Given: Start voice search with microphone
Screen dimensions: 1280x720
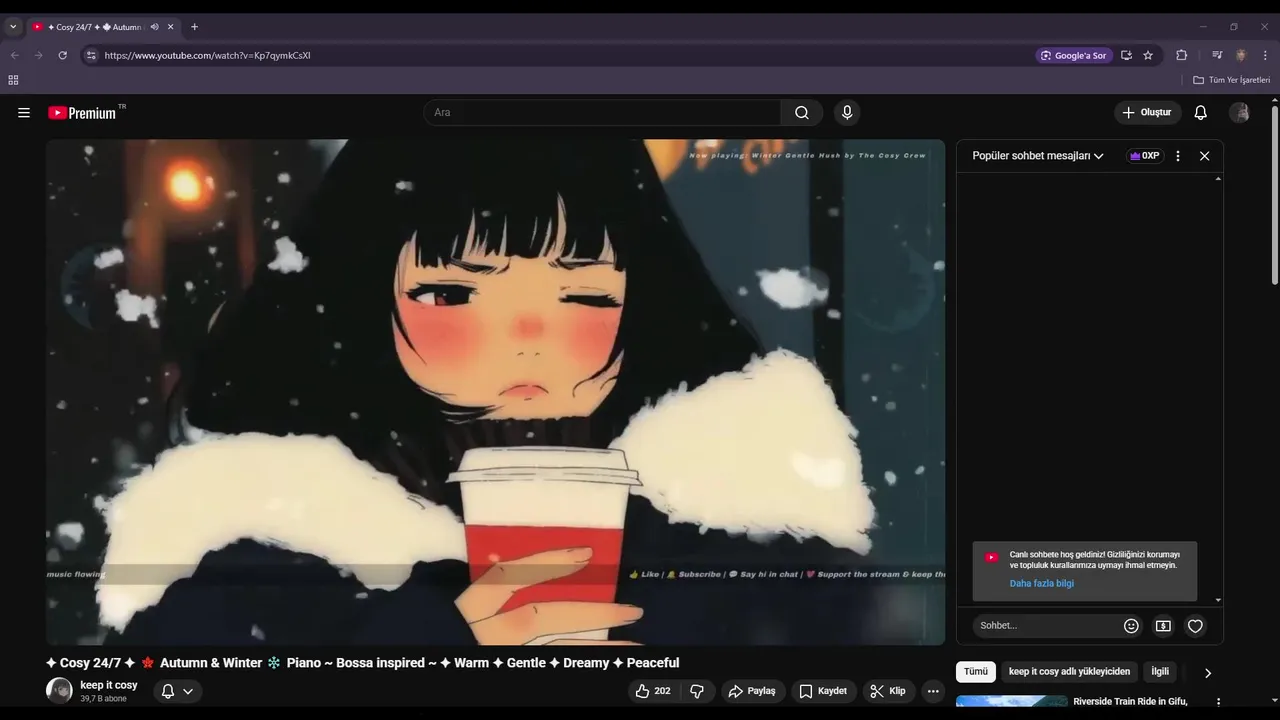Looking at the screenshot, I should point(847,113).
